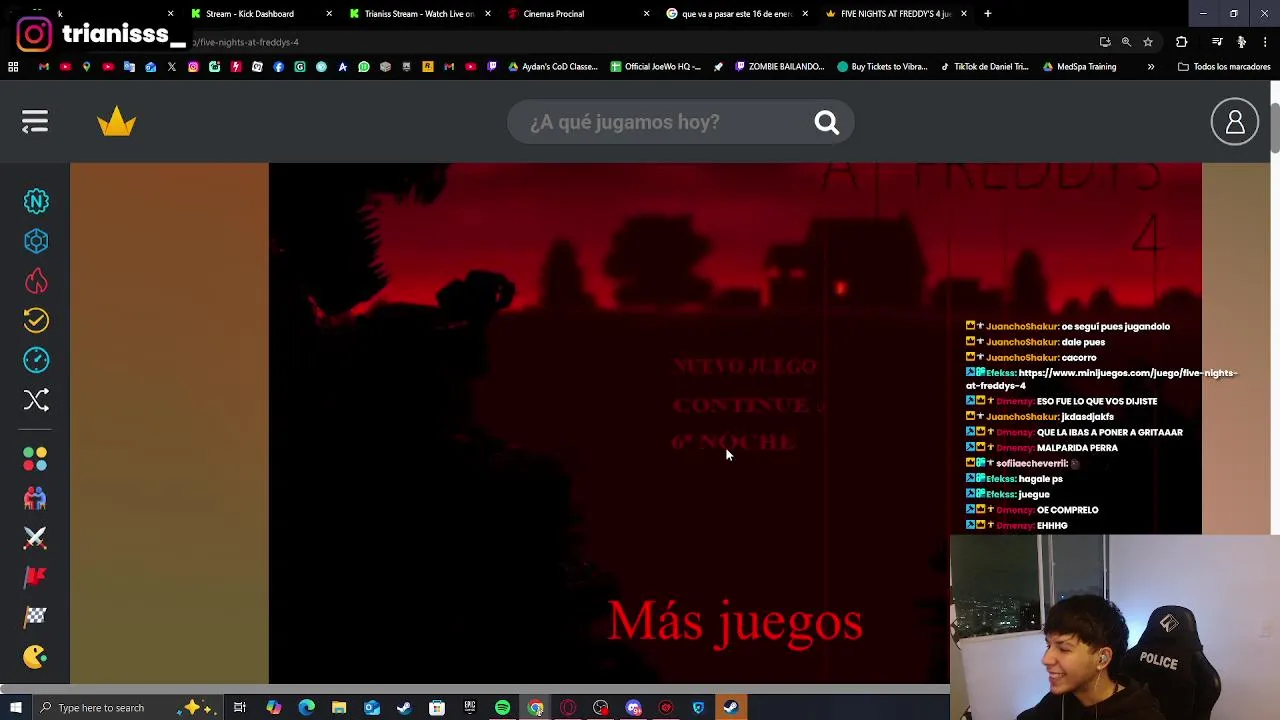This screenshot has height=720, width=1280.
Task: Open the multiplayer people category icon
Action: (x=36, y=498)
